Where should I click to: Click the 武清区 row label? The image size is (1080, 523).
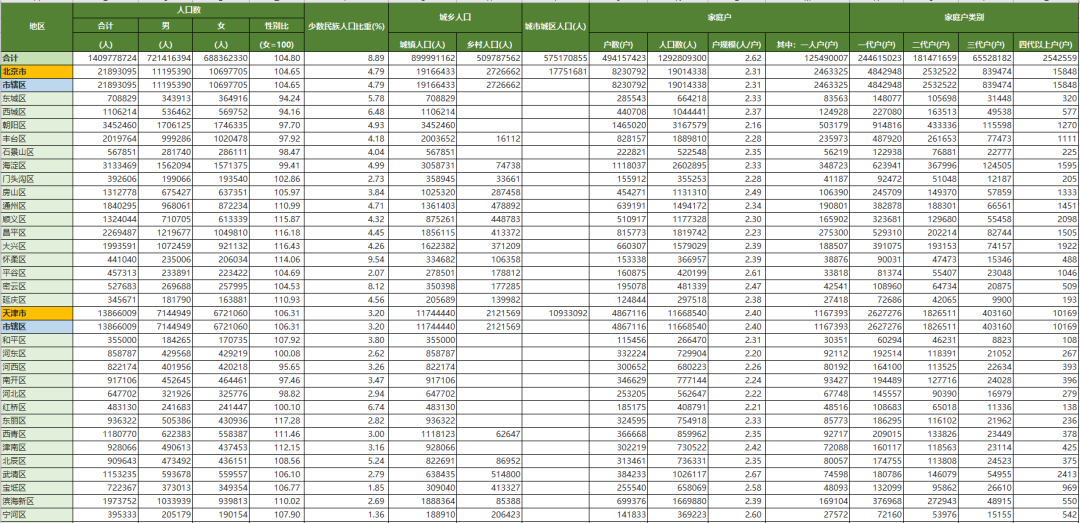click(x=36, y=474)
